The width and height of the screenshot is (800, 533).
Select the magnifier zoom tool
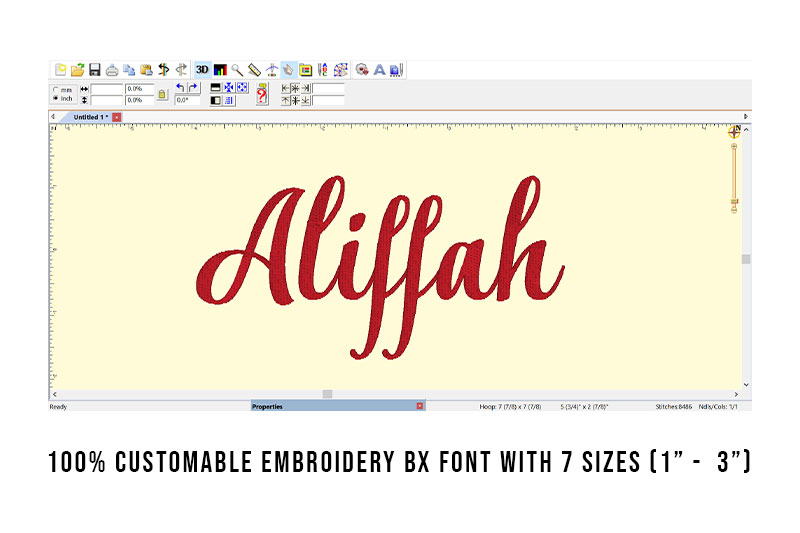(237, 70)
